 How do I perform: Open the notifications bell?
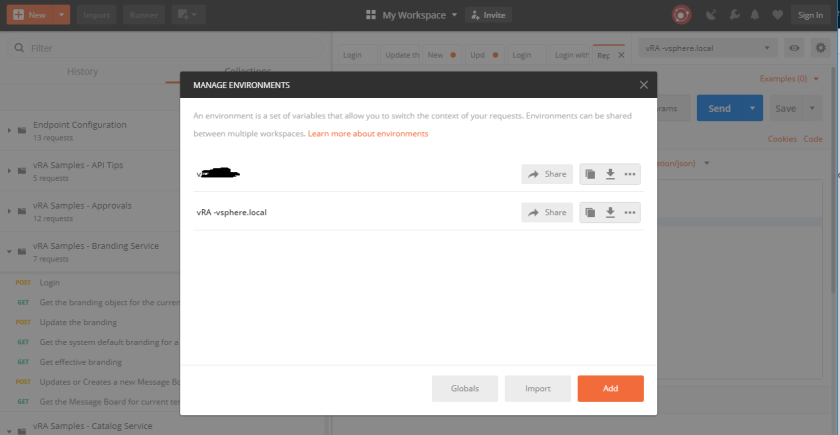click(x=753, y=15)
